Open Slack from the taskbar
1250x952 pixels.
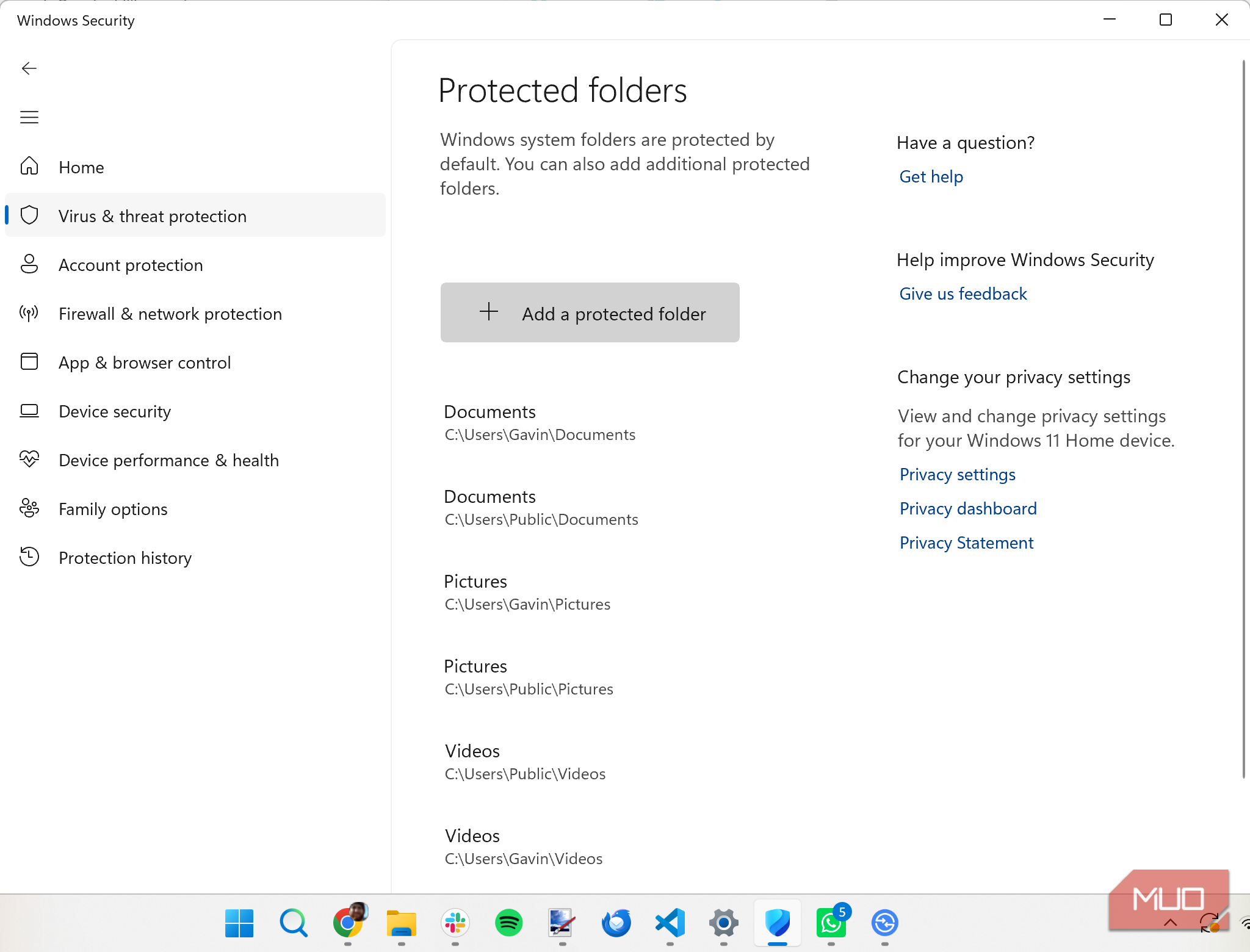click(455, 923)
